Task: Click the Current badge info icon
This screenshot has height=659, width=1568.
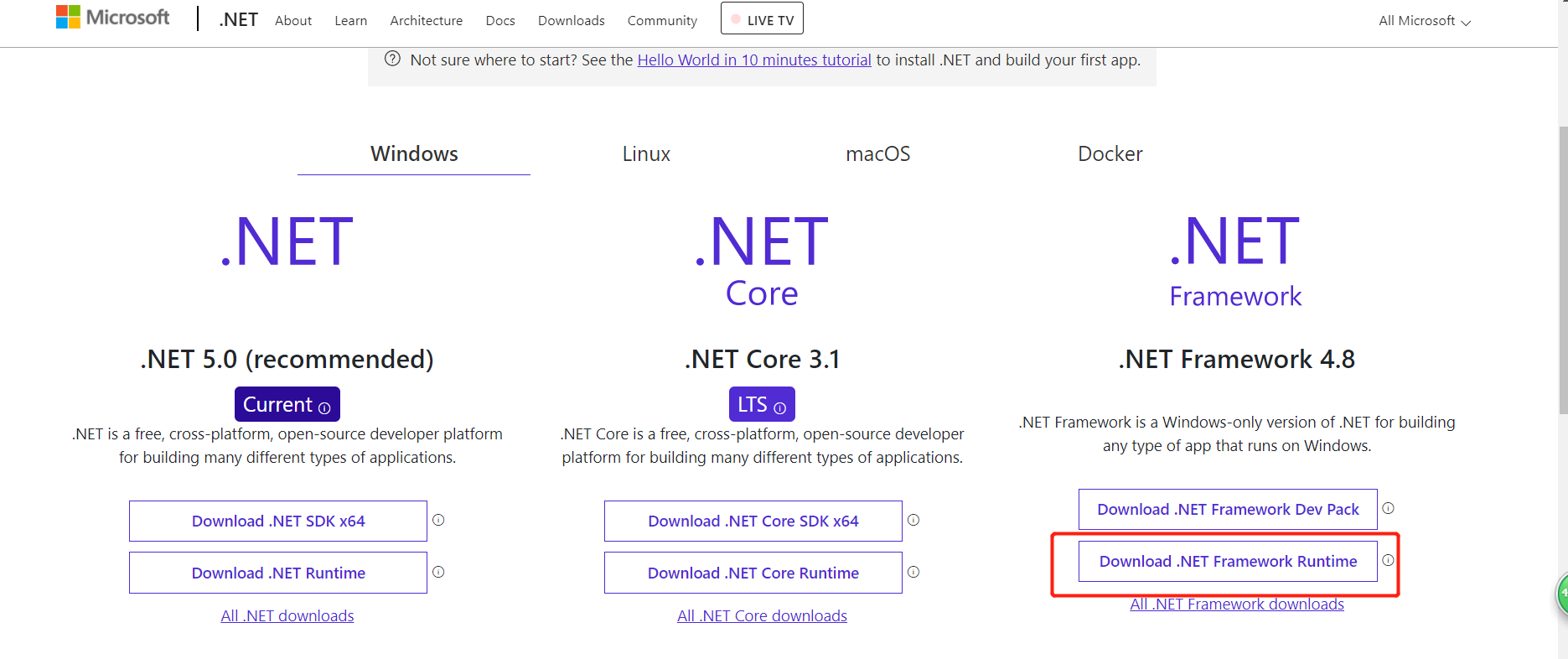Action: pyautogui.click(x=324, y=408)
